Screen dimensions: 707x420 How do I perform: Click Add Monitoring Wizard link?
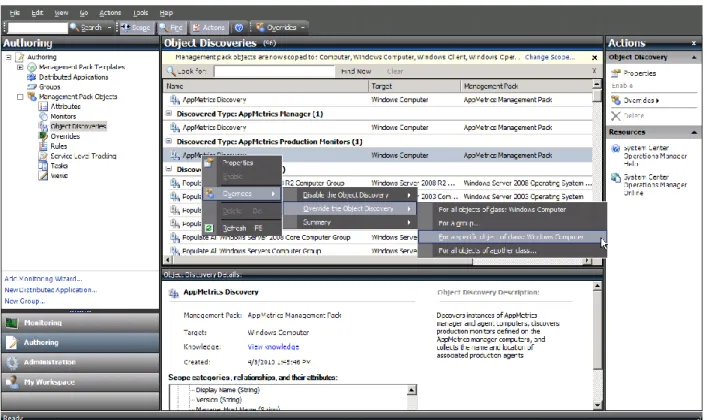(43, 278)
